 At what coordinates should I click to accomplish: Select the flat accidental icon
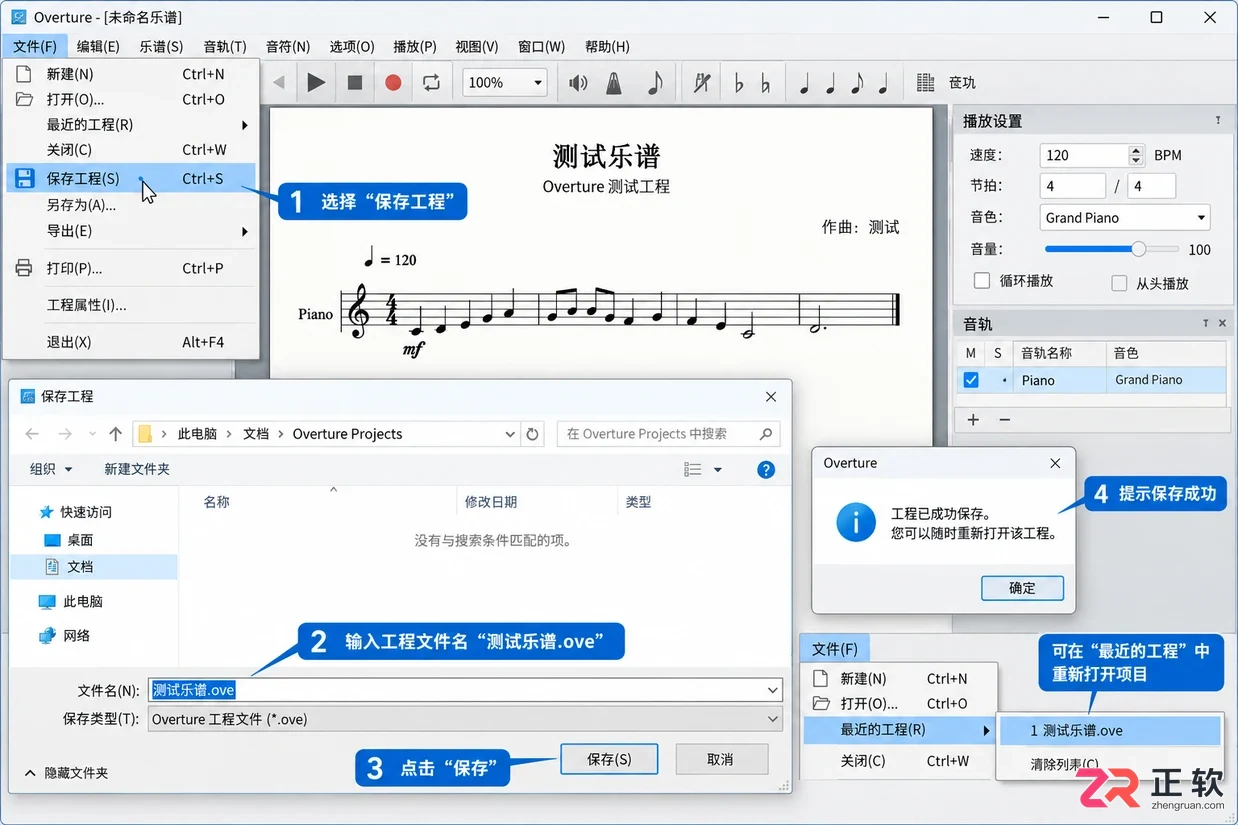tap(739, 83)
